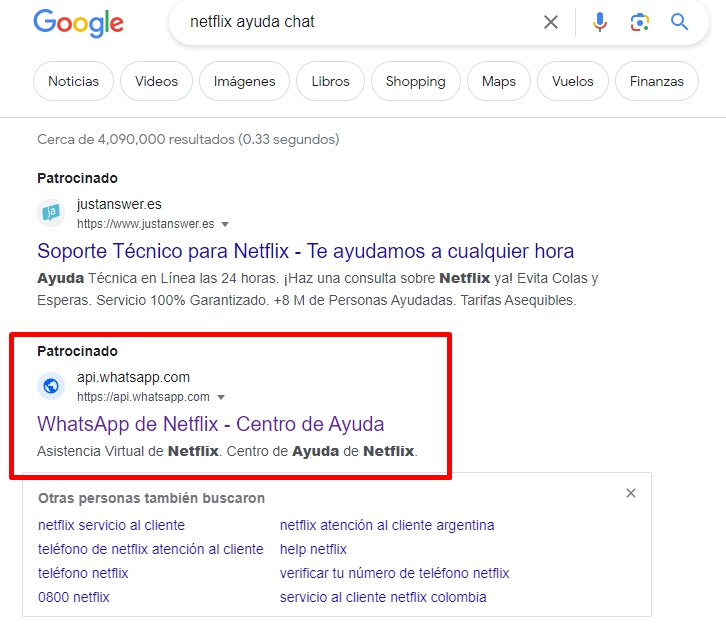The width and height of the screenshot is (726, 636).
Task: Close the 'Otras personas también buscaron' box
Action: [x=631, y=493]
